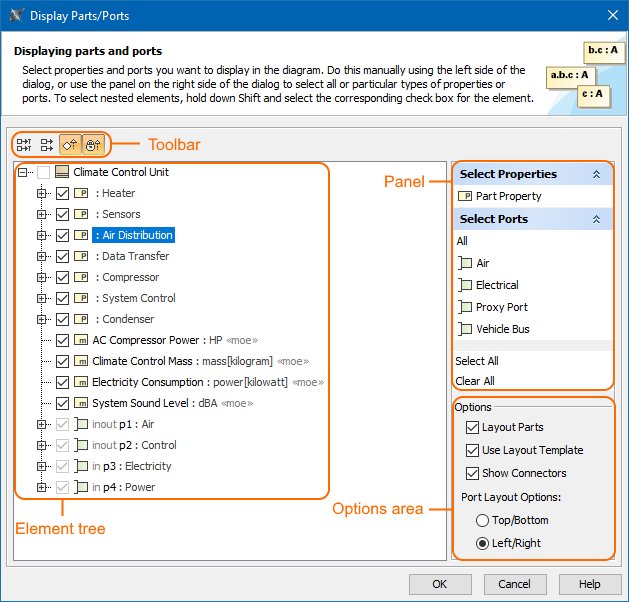Click the second toolbar icon (collapse all)
The height and width of the screenshot is (602, 629).
tap(47, 144)
